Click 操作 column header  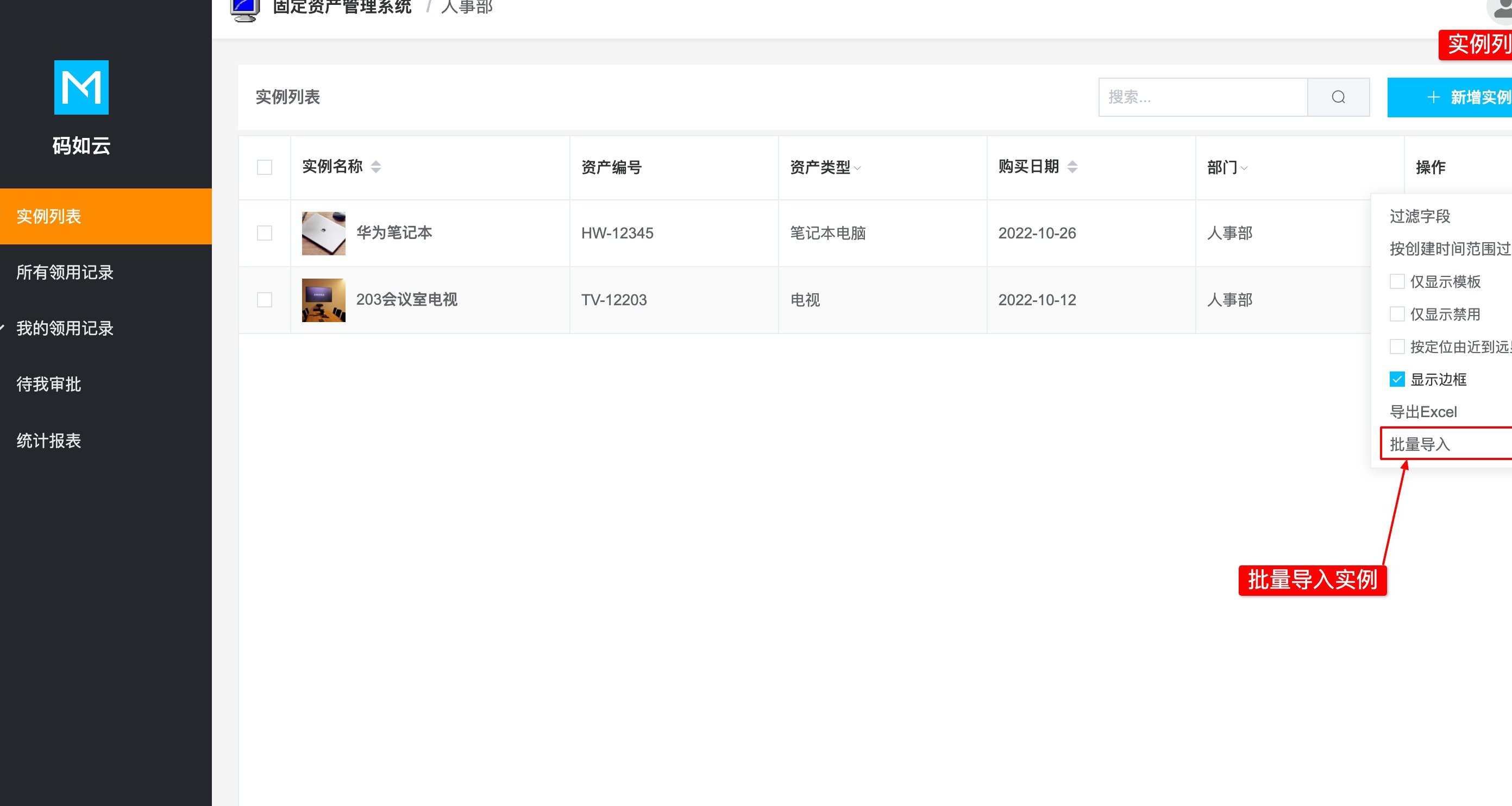tap(1431, 167)
